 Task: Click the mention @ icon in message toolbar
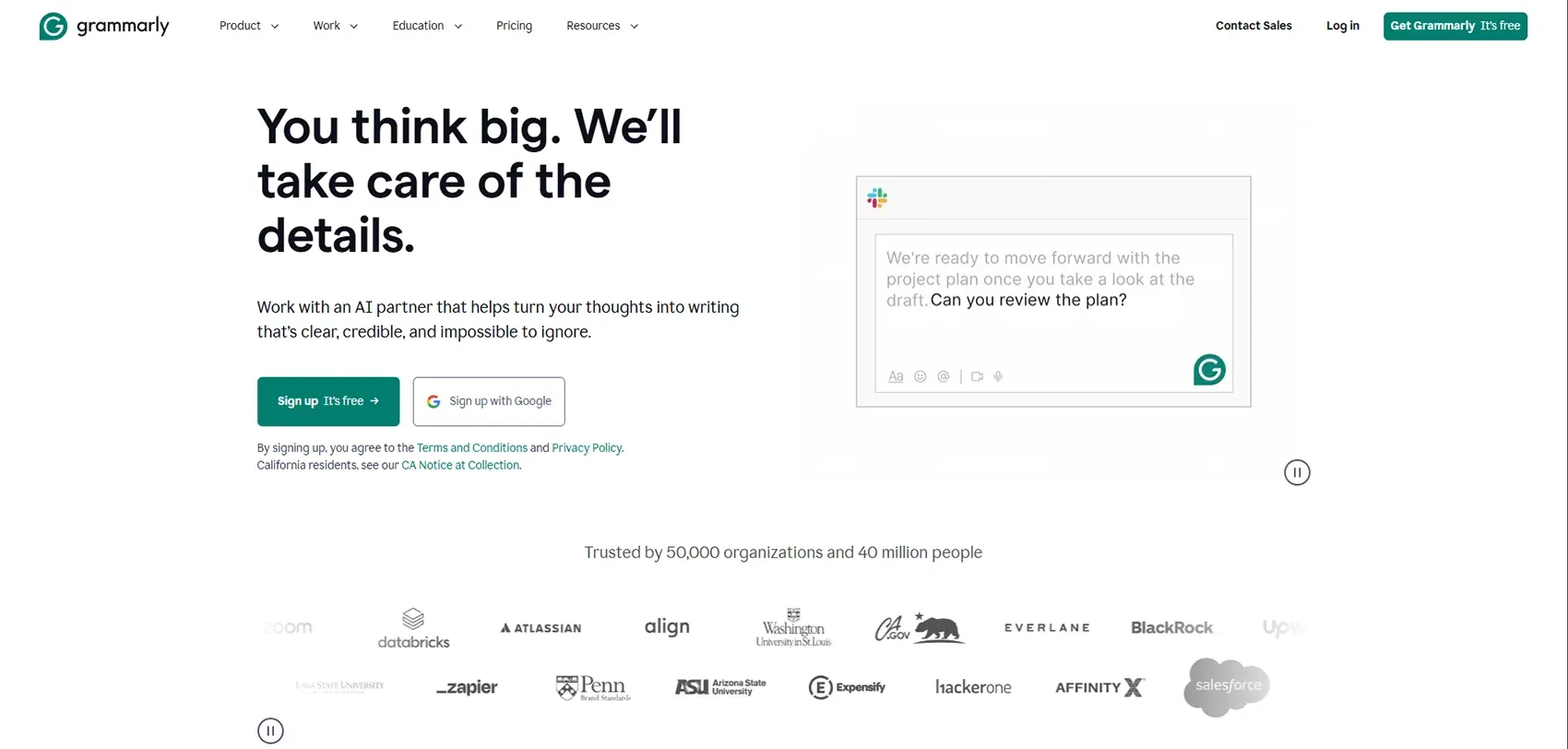coord(943,376)
